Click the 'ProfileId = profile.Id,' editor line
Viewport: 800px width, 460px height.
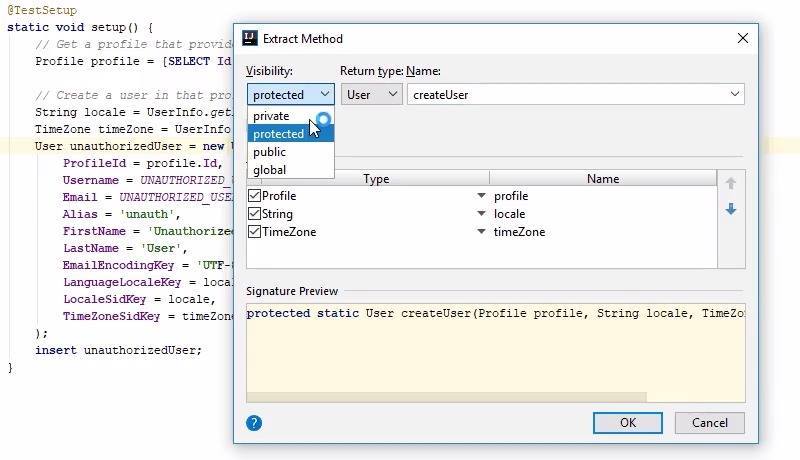click(143, 163)
